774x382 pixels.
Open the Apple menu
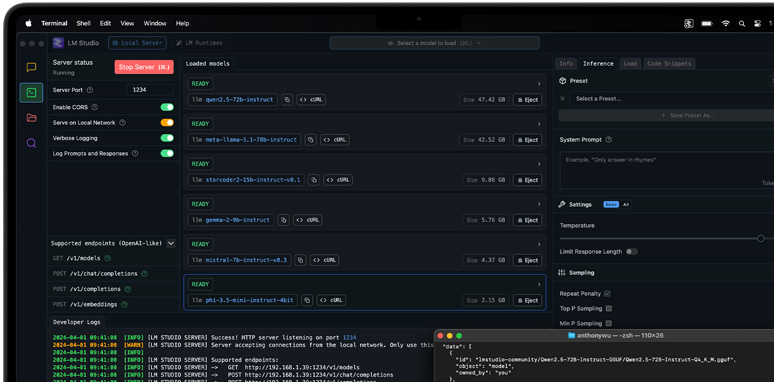28,23
